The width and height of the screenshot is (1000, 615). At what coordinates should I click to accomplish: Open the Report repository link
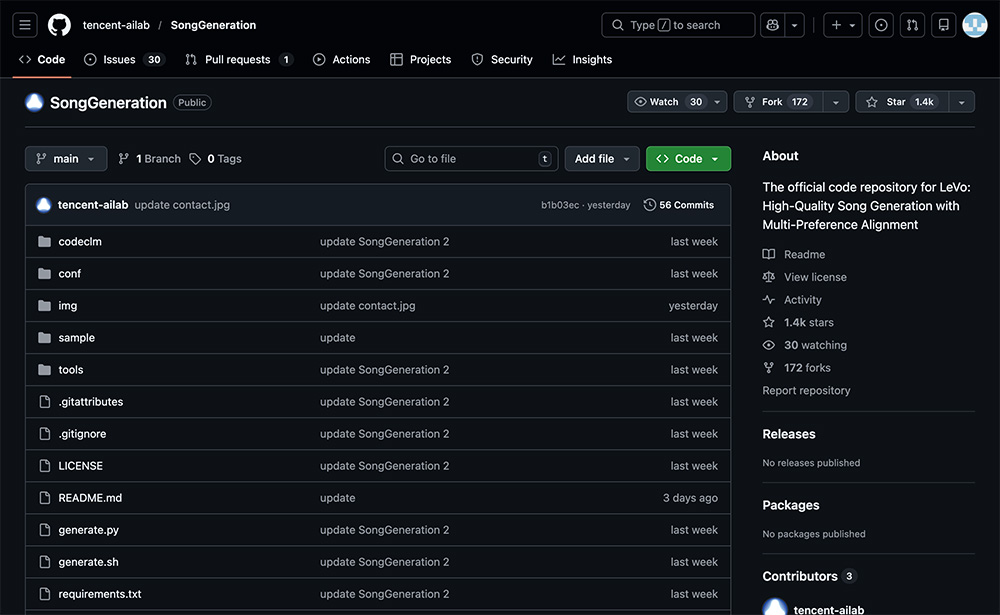(806, 390)
